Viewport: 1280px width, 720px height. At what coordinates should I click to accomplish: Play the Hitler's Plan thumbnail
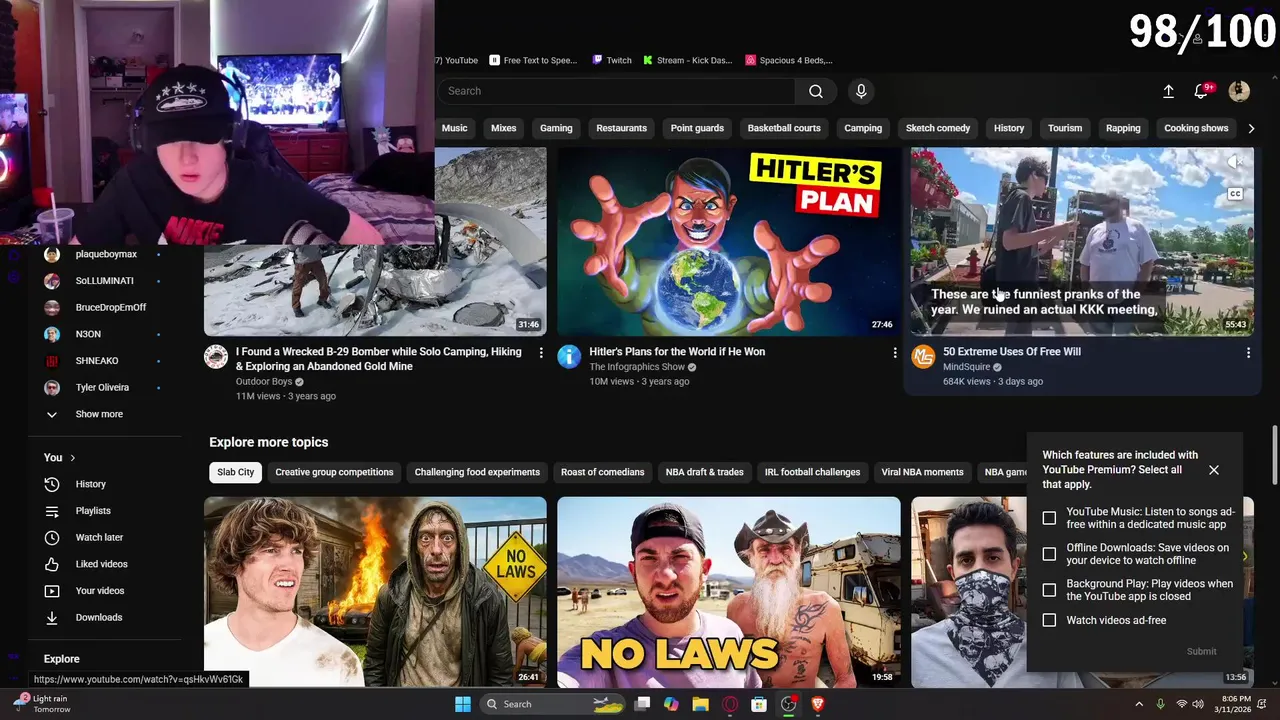[729, 241]
